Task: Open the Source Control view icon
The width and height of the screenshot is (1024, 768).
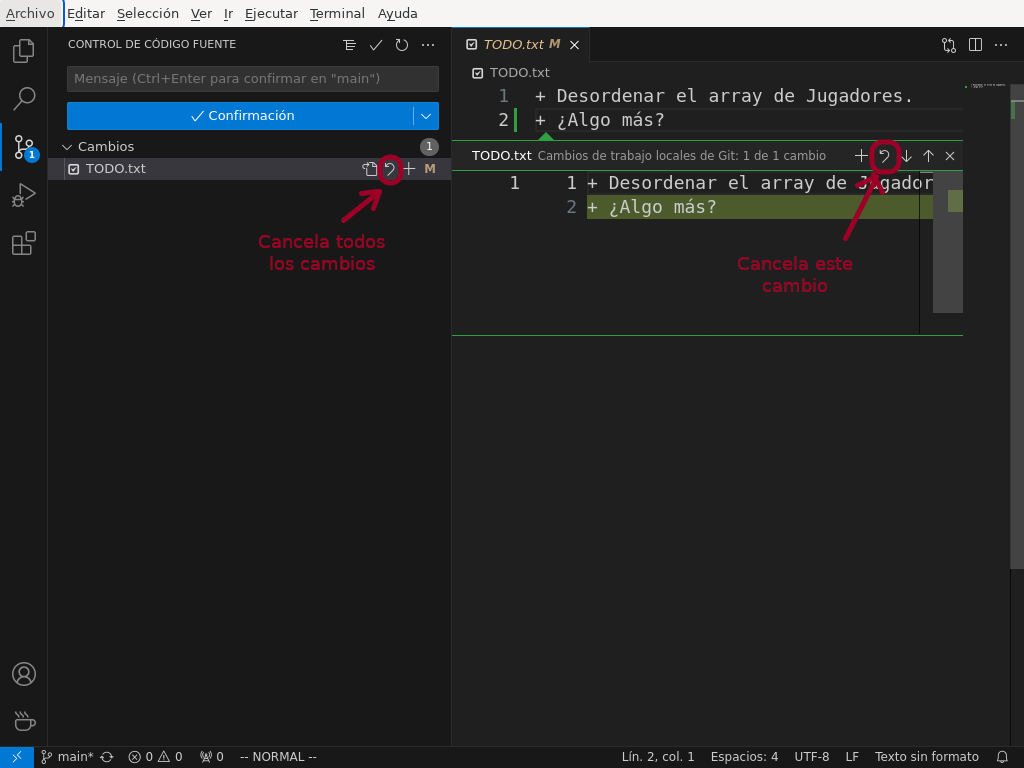Action: pyautogui.click(x=24, y=147)
